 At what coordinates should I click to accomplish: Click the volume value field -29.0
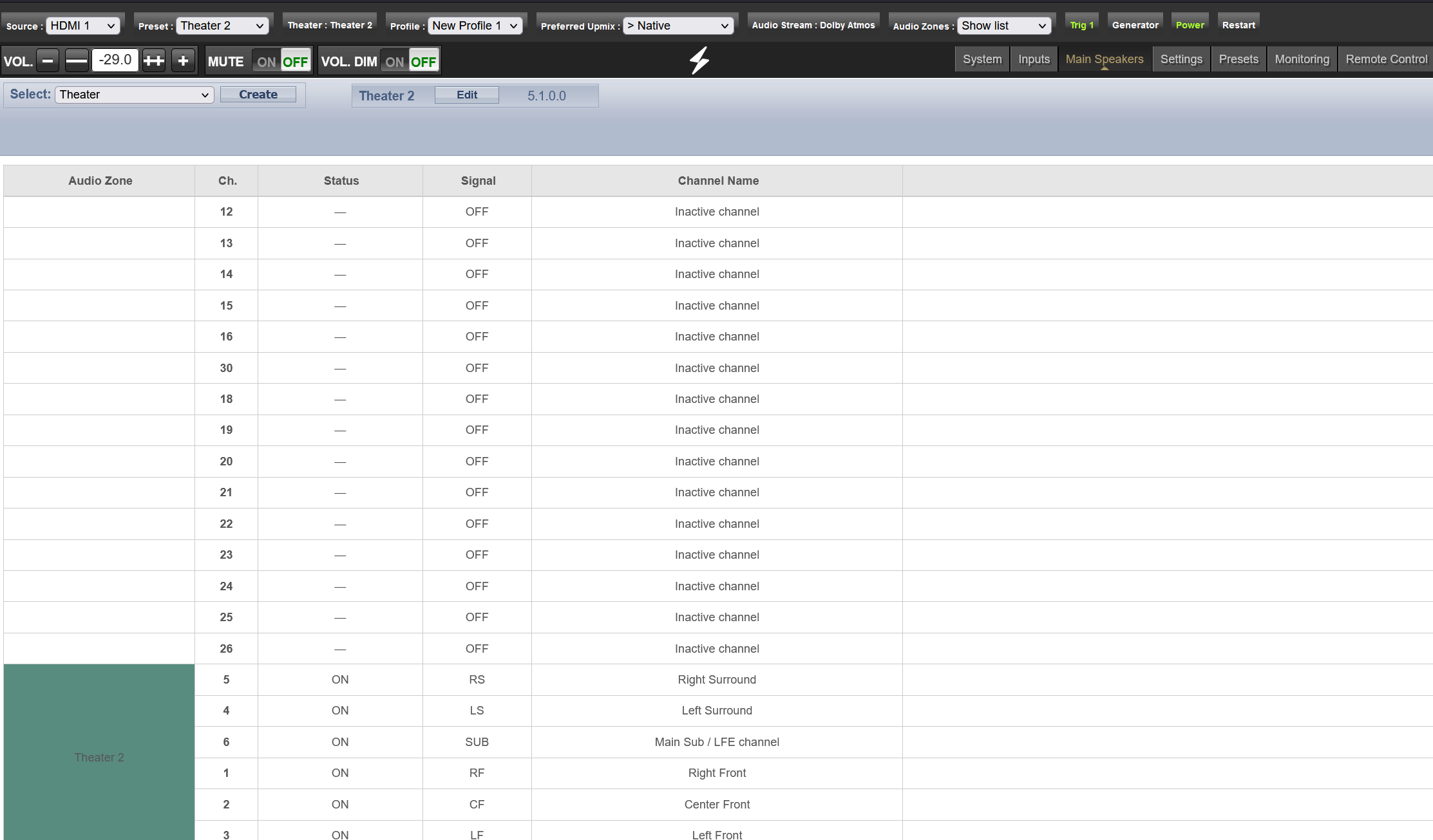coord(115,60)
